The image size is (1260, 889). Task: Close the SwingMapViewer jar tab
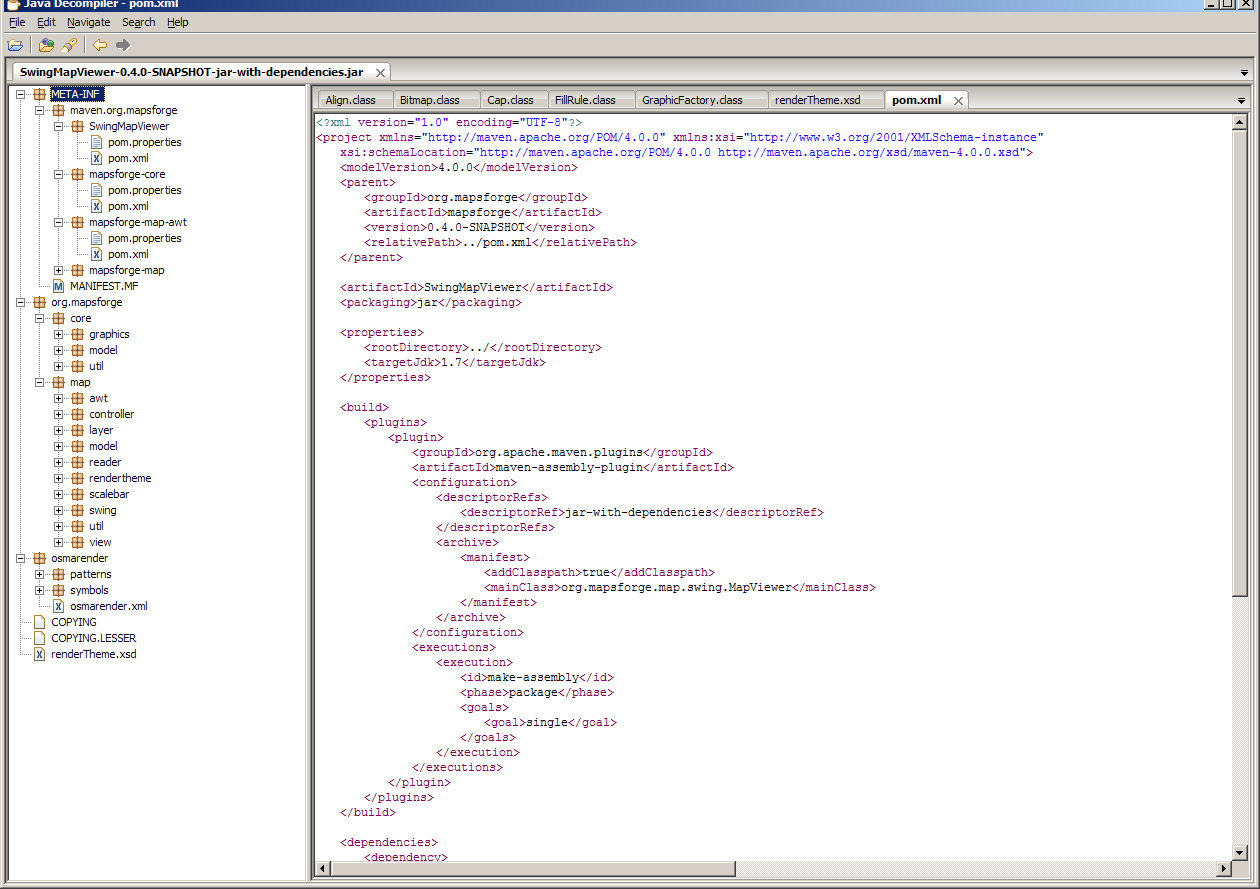click(379, 72)
